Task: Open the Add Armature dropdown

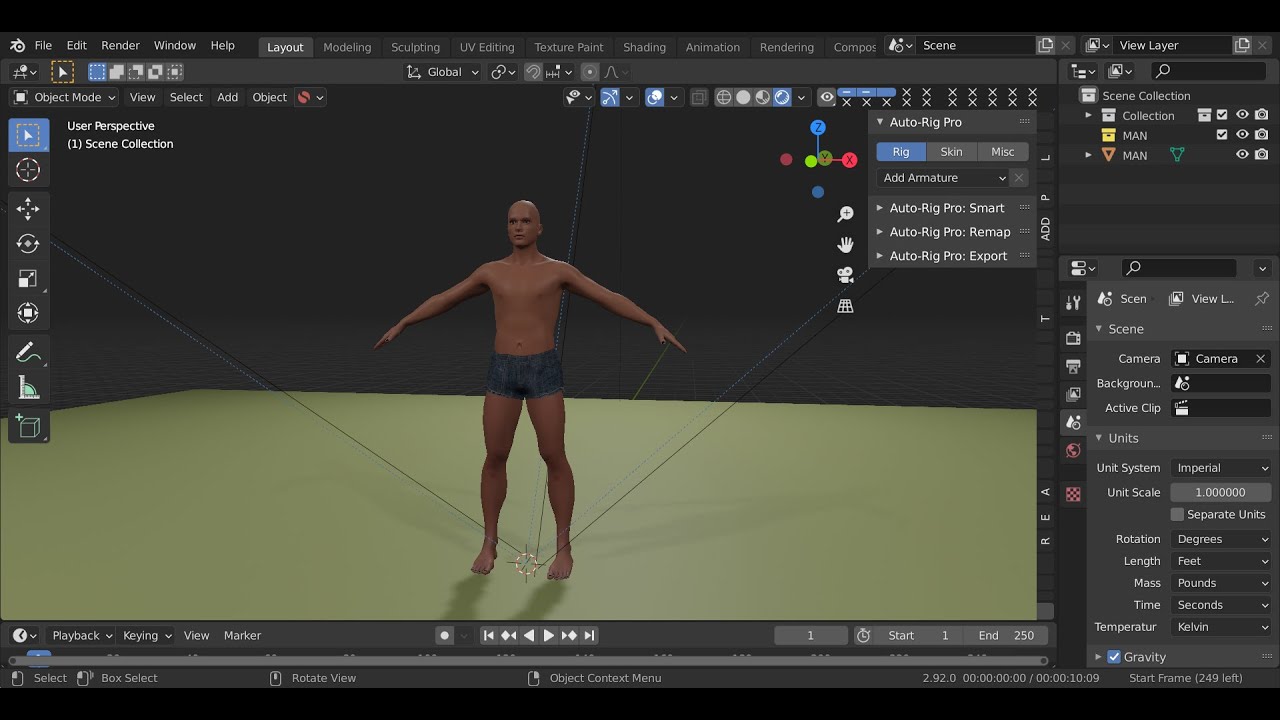Action: click(943, 178)
